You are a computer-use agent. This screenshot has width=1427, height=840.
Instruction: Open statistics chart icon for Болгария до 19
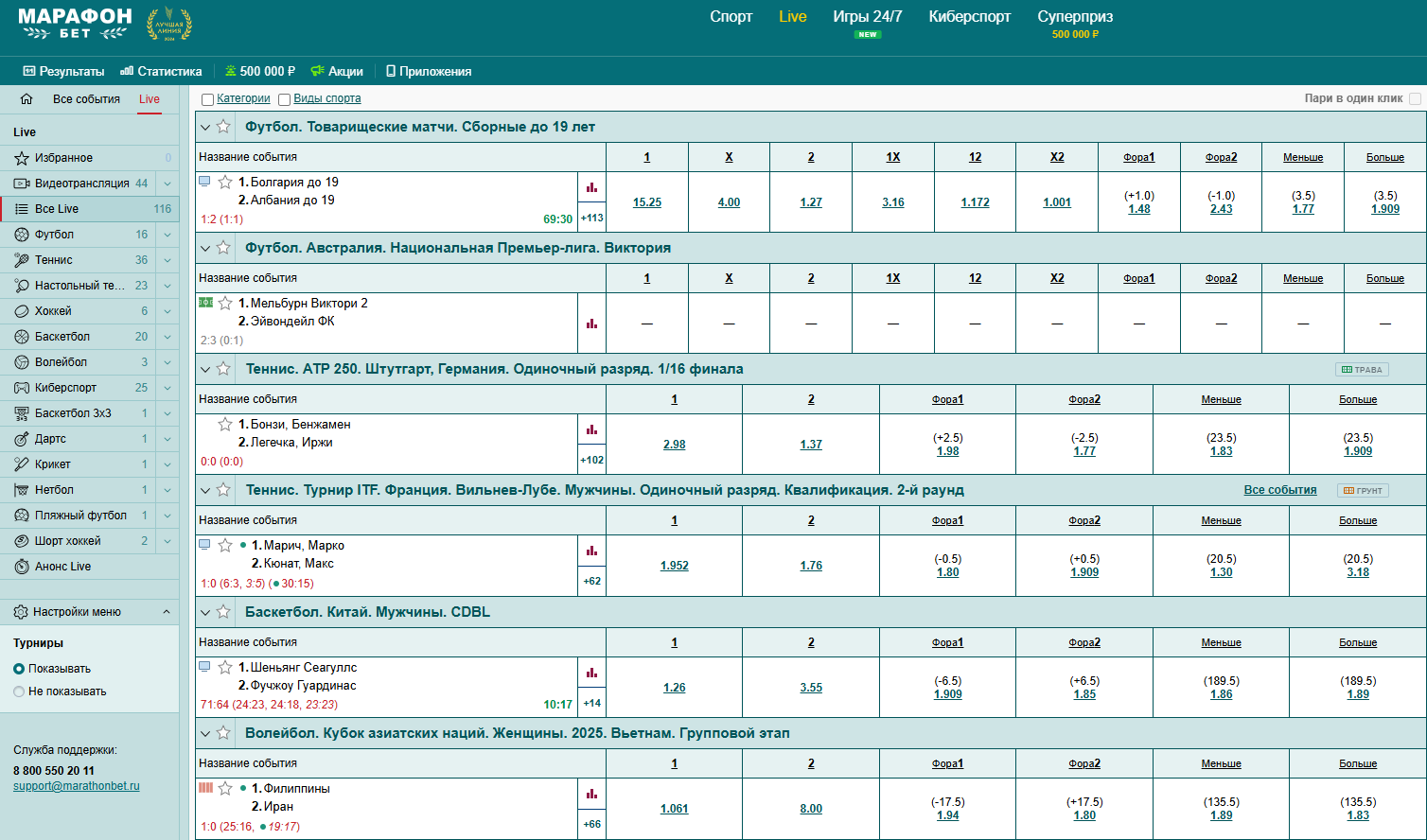591,187
